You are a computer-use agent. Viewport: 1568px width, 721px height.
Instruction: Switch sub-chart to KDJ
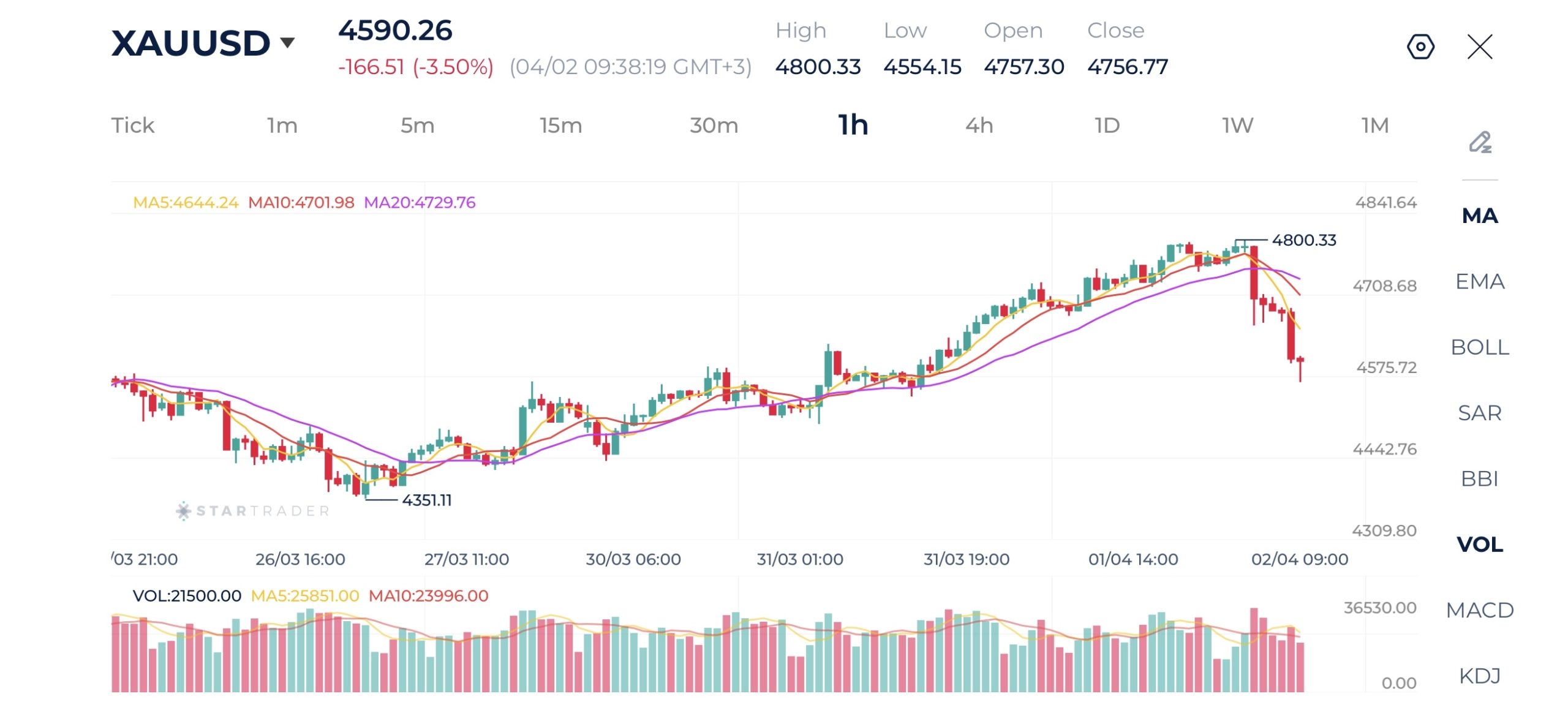(1479, 676)
